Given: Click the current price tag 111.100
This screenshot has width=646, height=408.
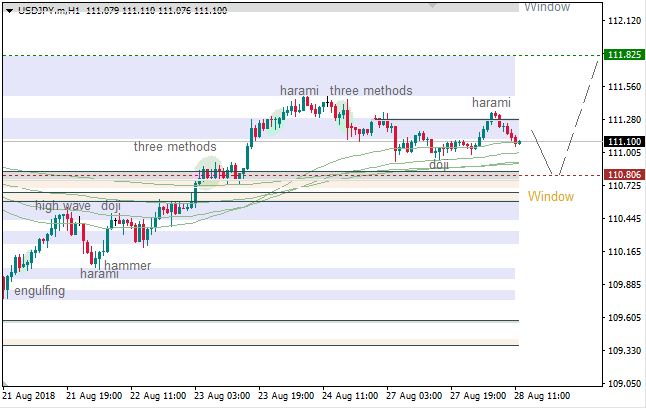Looking at the screenshot, I should coord(624,142).
